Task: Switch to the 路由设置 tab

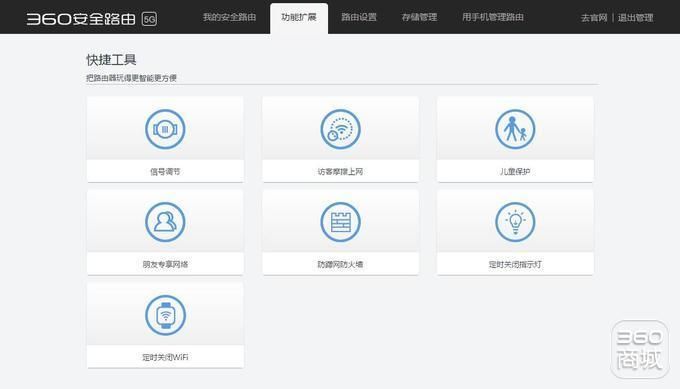Action: [359, 17]
